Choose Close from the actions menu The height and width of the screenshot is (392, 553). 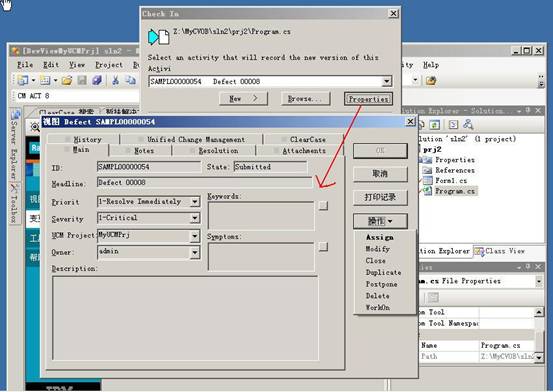point(375,261)
